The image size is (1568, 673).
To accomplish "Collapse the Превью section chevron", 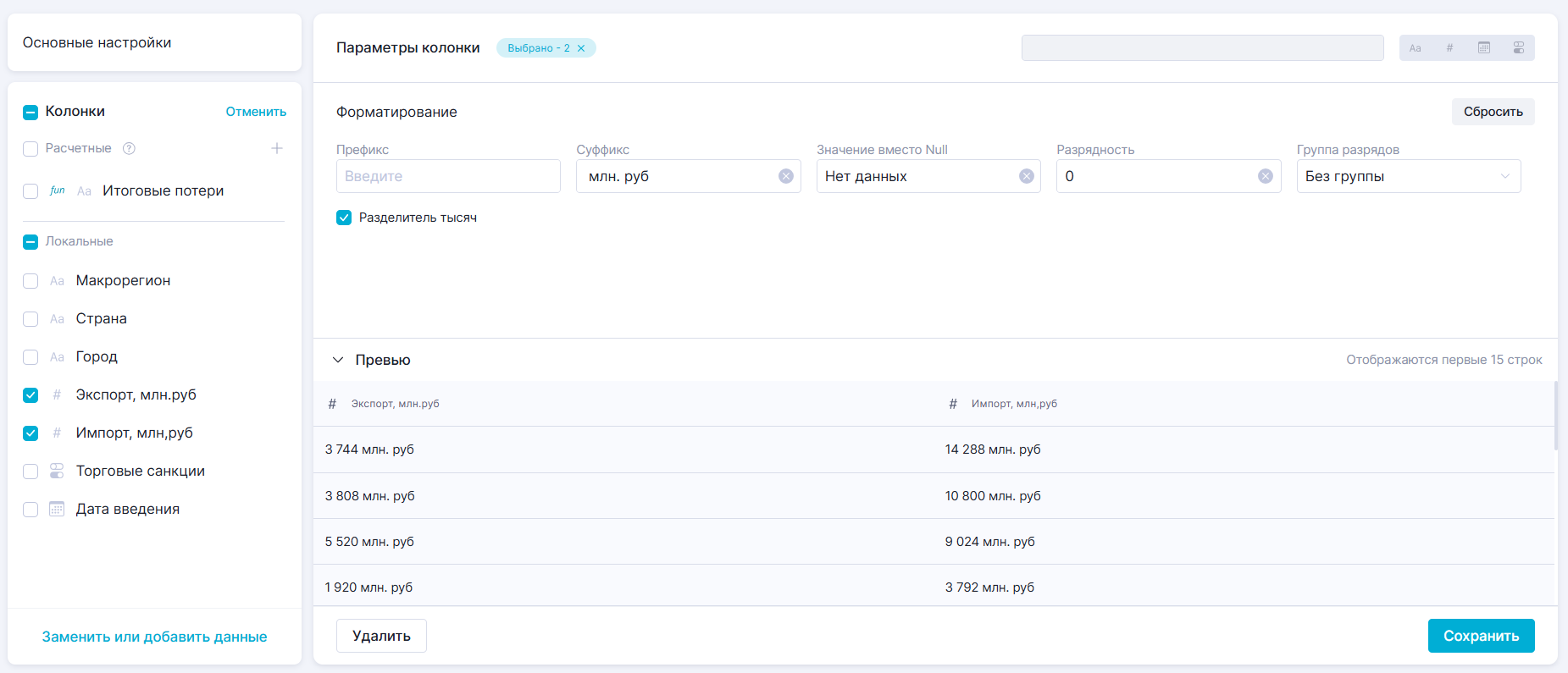I will 338,360.
